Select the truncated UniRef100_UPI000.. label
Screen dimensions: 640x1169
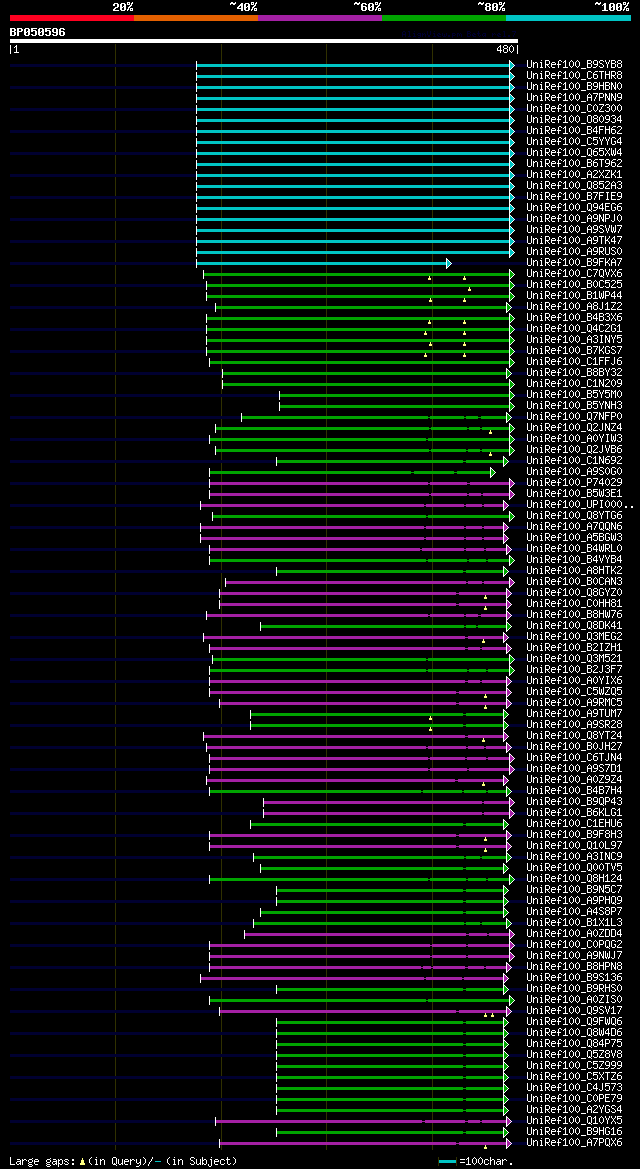(580, 505)
